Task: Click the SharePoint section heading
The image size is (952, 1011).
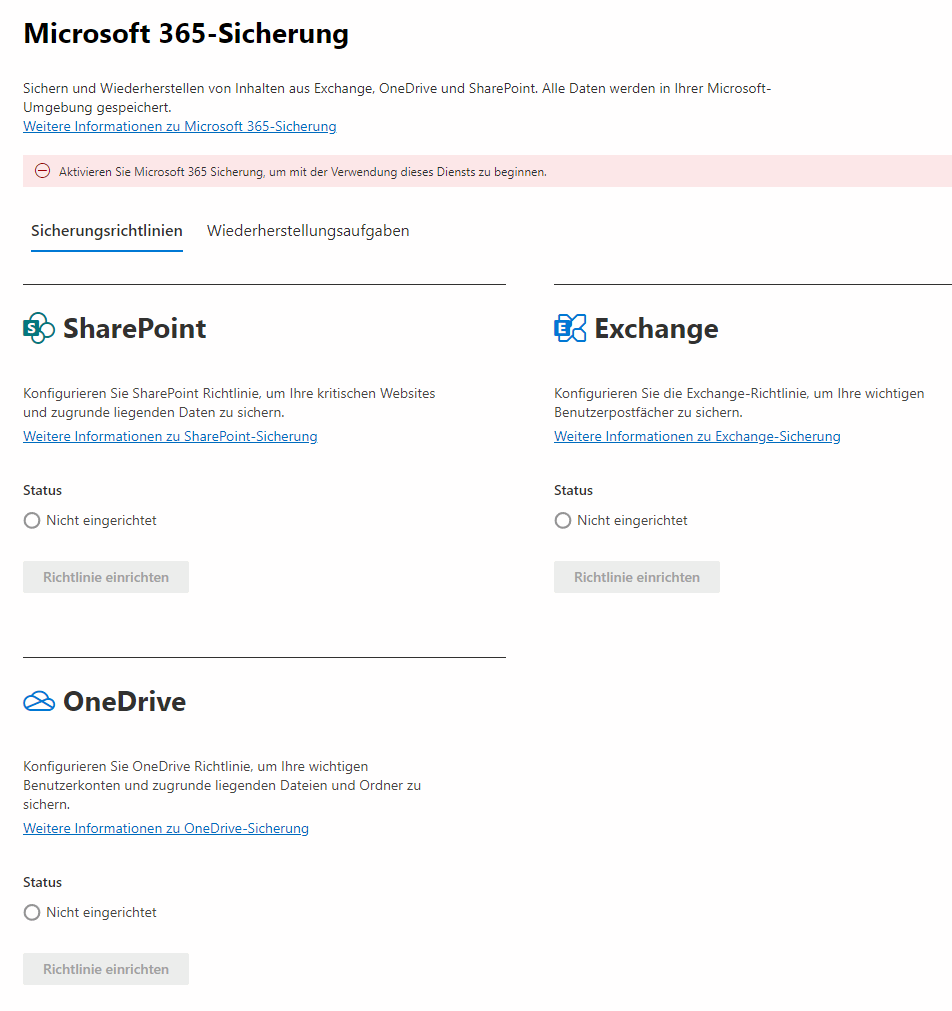Action: click(135, 327)
